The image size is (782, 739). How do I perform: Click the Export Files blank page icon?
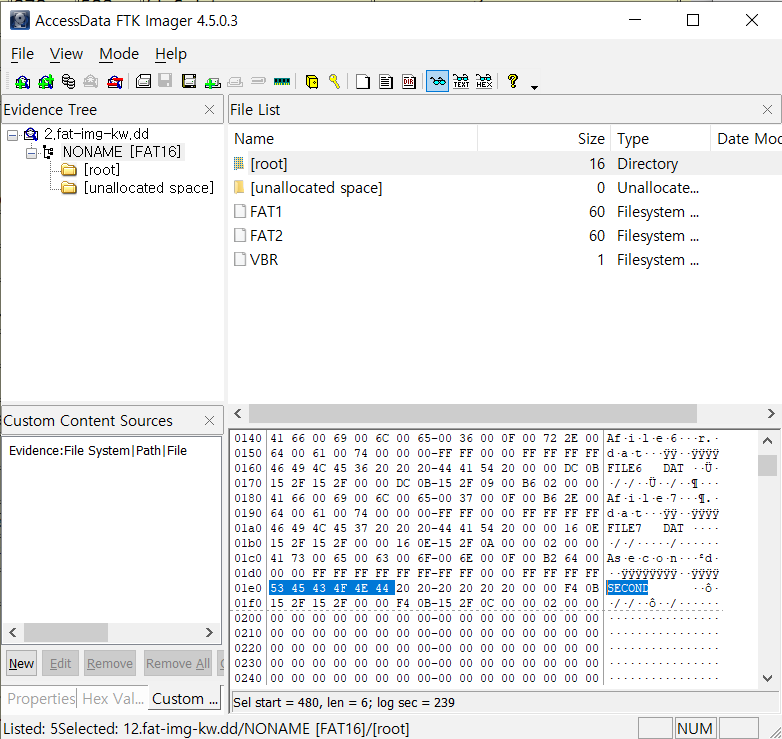363,81
